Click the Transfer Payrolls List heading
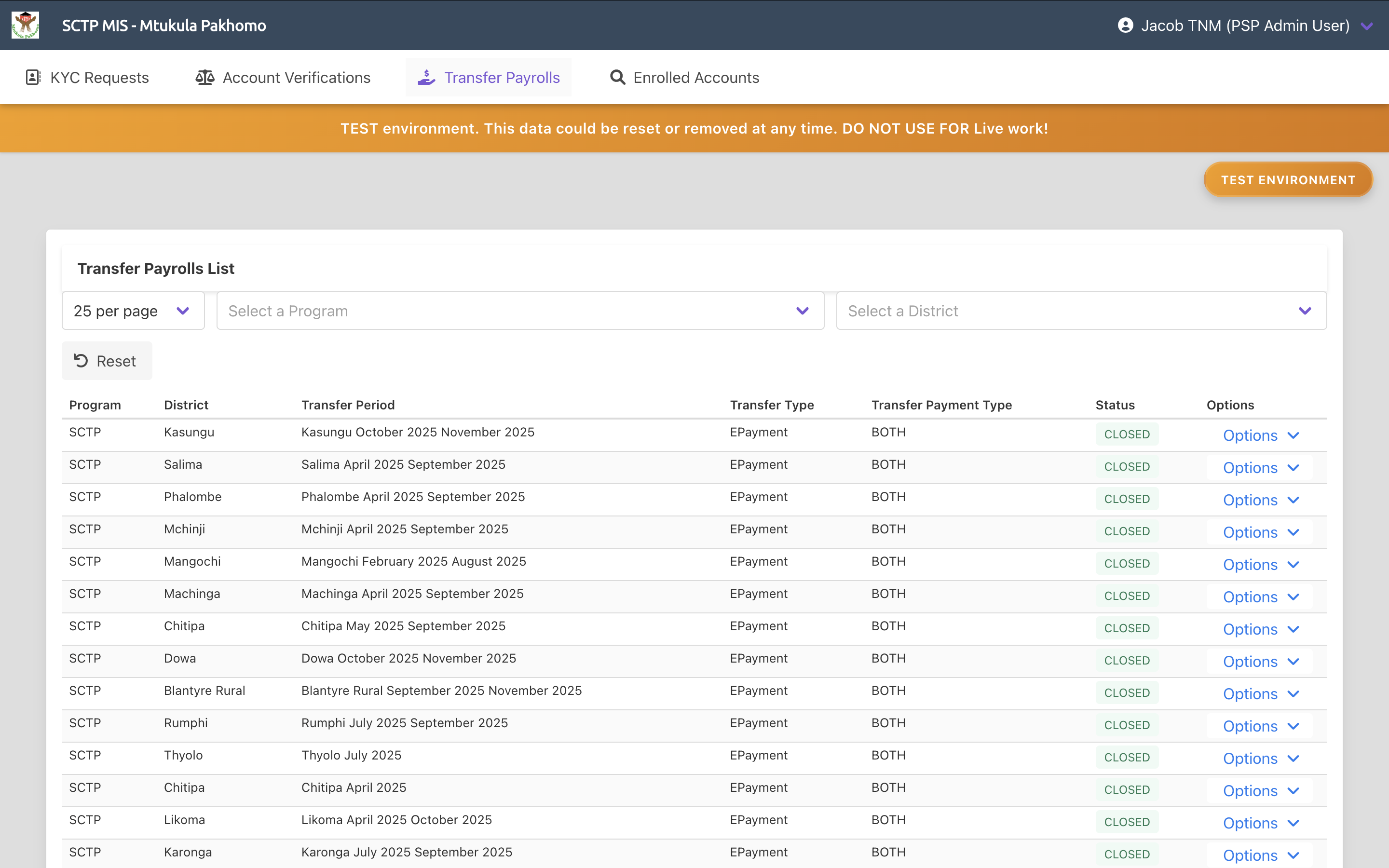The width and height of the screenshot is (1389, 868). [x=156, y=268]
